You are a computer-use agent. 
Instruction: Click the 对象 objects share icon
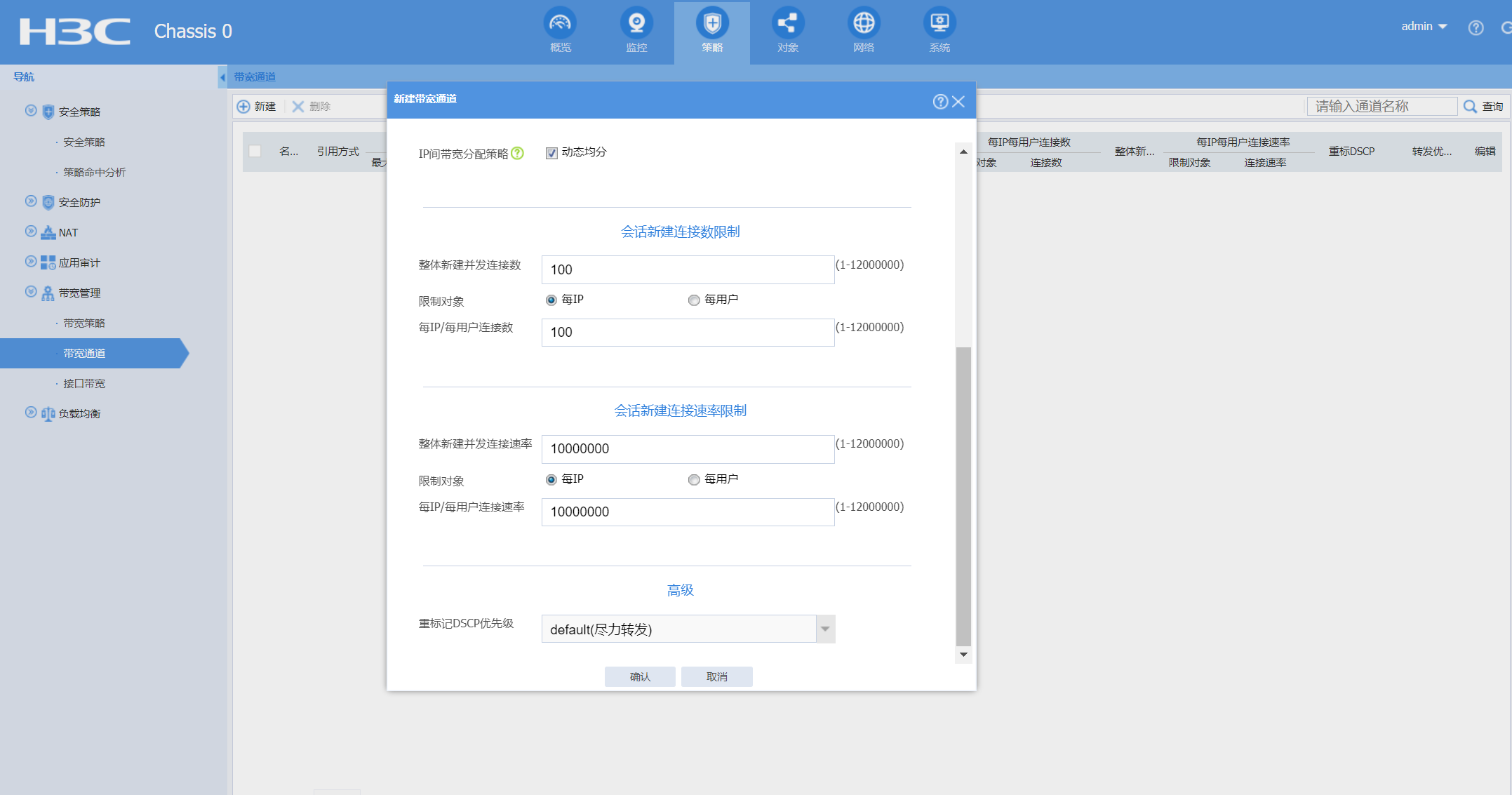click(787, 24)
